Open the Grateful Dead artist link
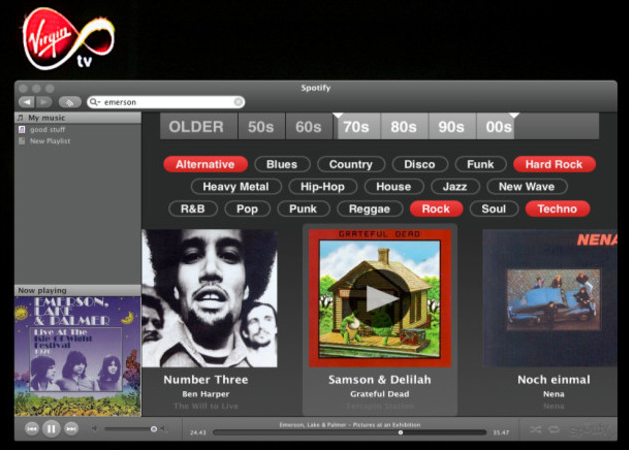The image size is (629, 450). (379, 394)
